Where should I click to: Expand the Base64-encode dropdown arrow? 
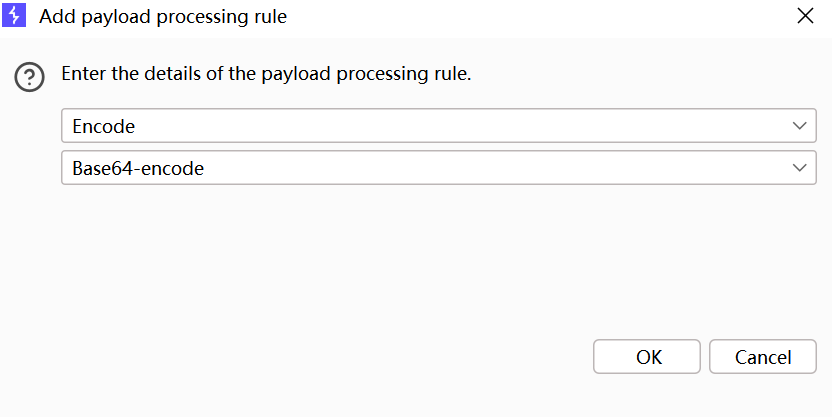click(799, 168)
